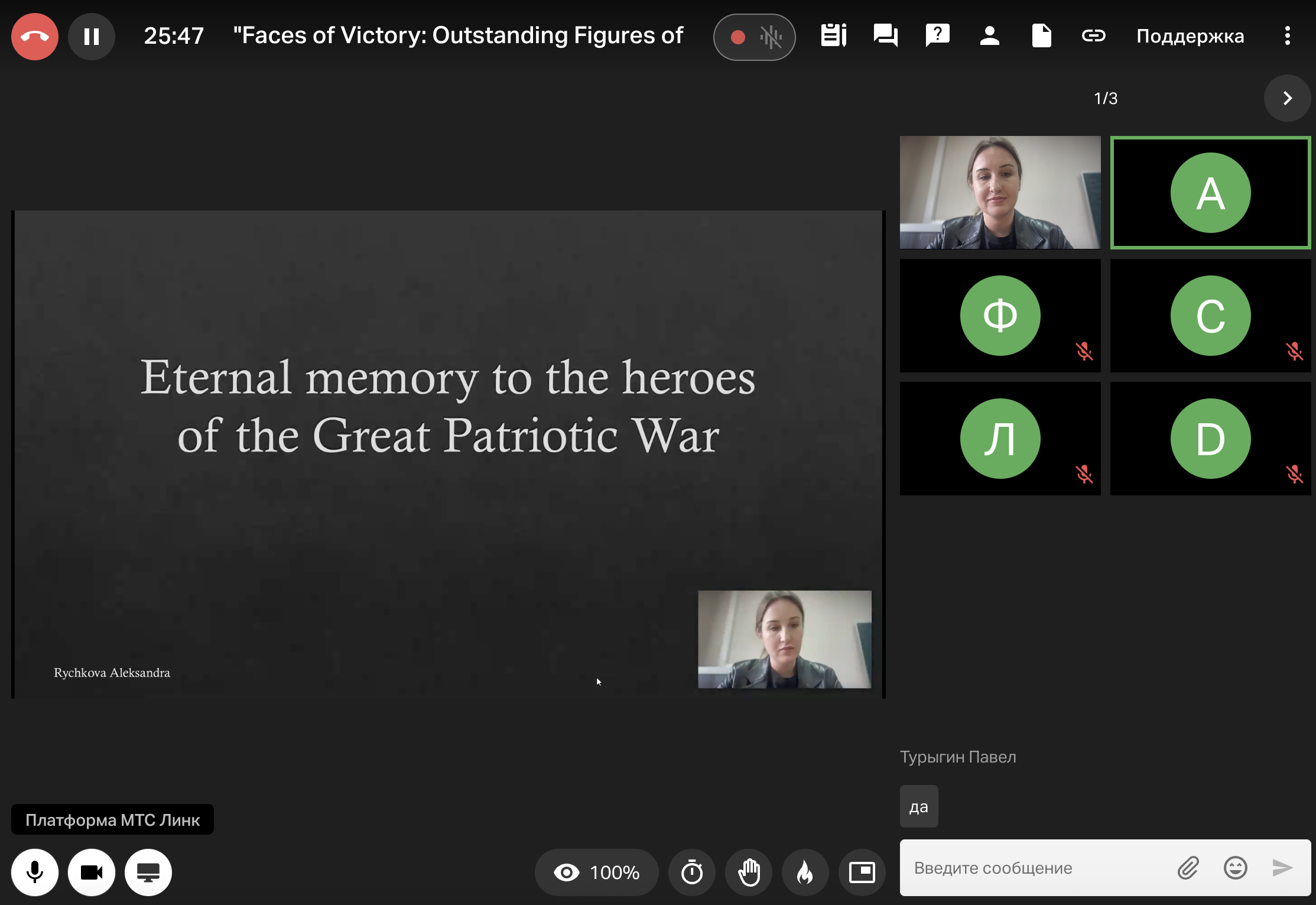Click the 100% viewers eye indicator

tap(597, 872)
